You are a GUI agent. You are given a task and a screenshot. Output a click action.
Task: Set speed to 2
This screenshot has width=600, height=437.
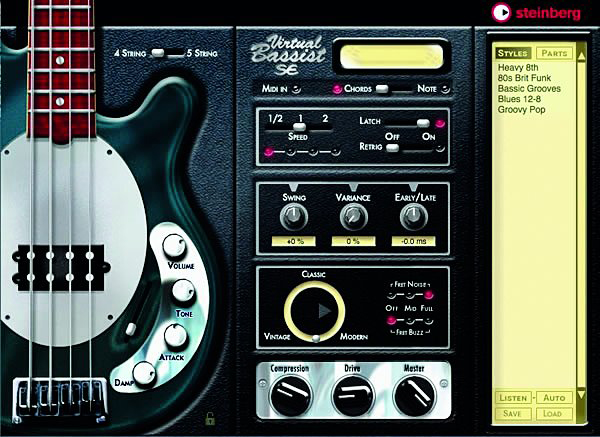[x=325, y=118]
